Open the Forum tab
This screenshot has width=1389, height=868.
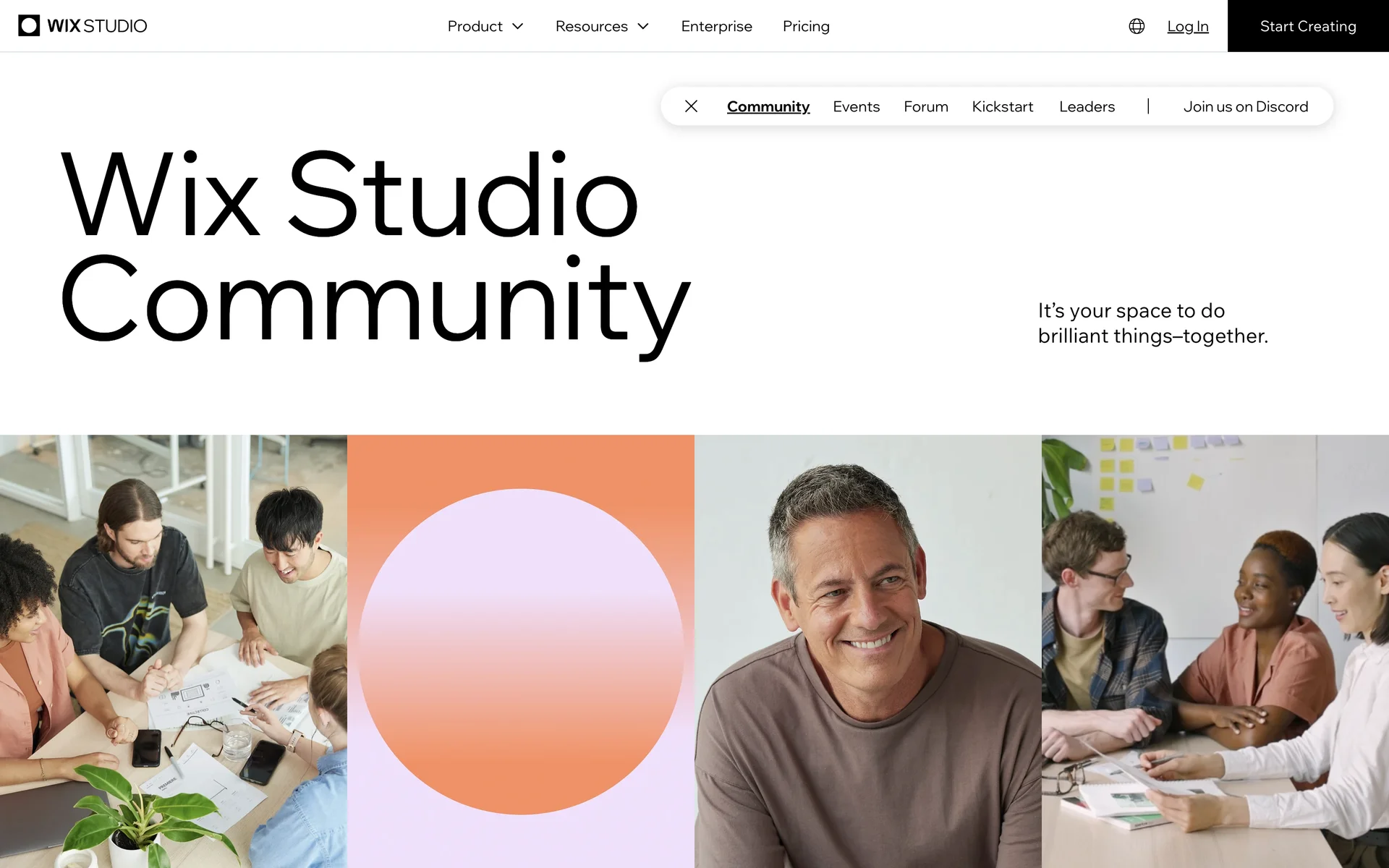tap(925, 106)
